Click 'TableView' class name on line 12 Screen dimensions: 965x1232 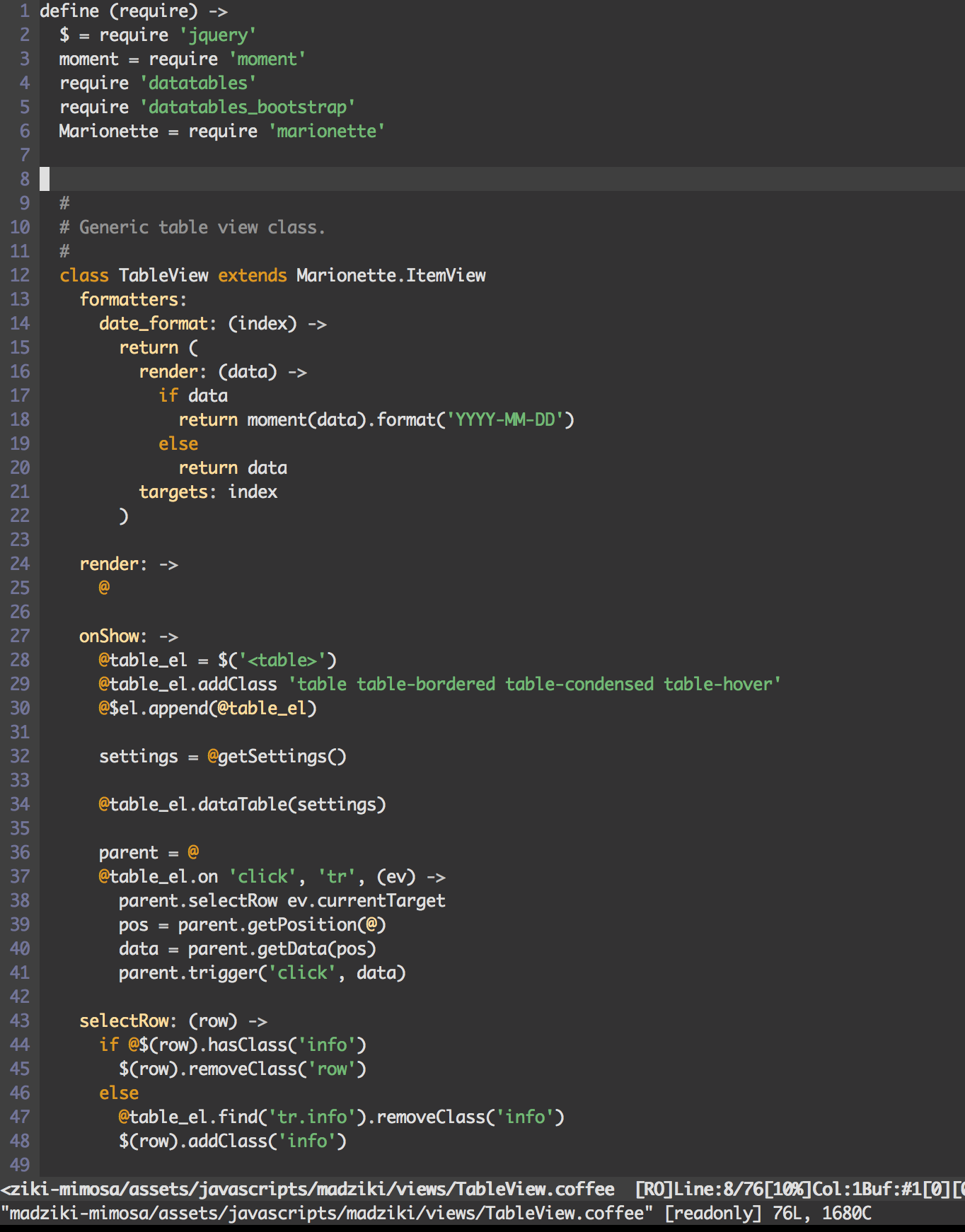click(x=163, y=276)
